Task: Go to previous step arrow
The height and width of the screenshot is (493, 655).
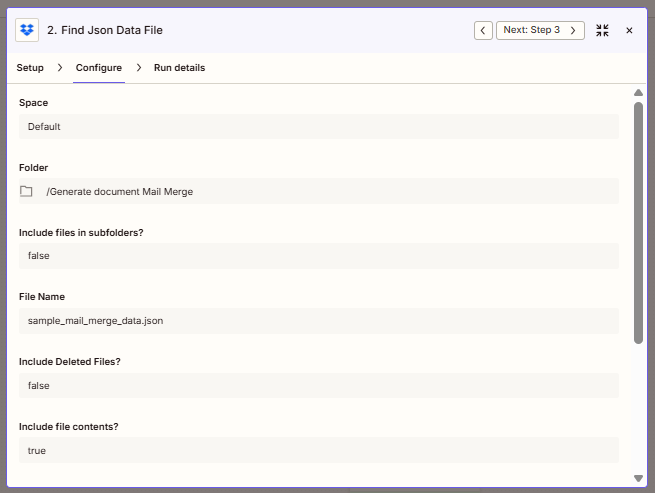Action: tap(483, 30)
